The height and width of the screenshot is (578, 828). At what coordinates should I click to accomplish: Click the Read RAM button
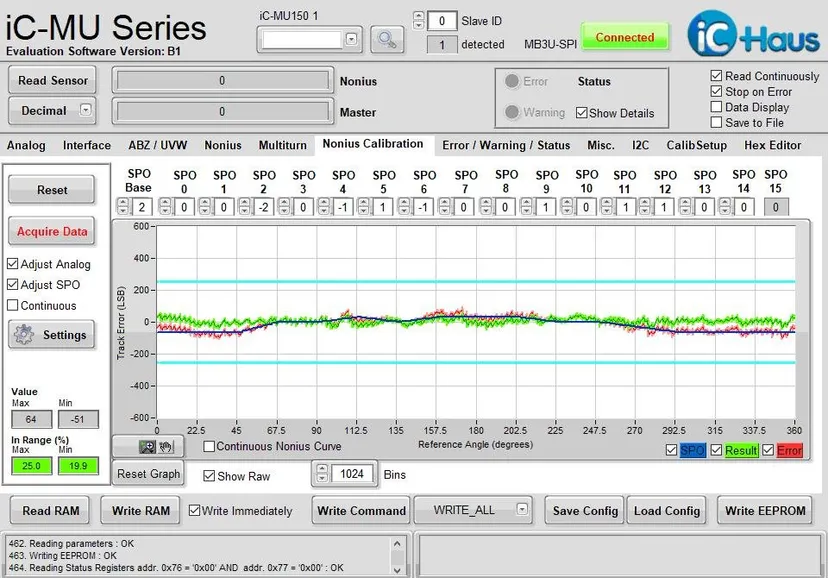[x=50, y=510]
